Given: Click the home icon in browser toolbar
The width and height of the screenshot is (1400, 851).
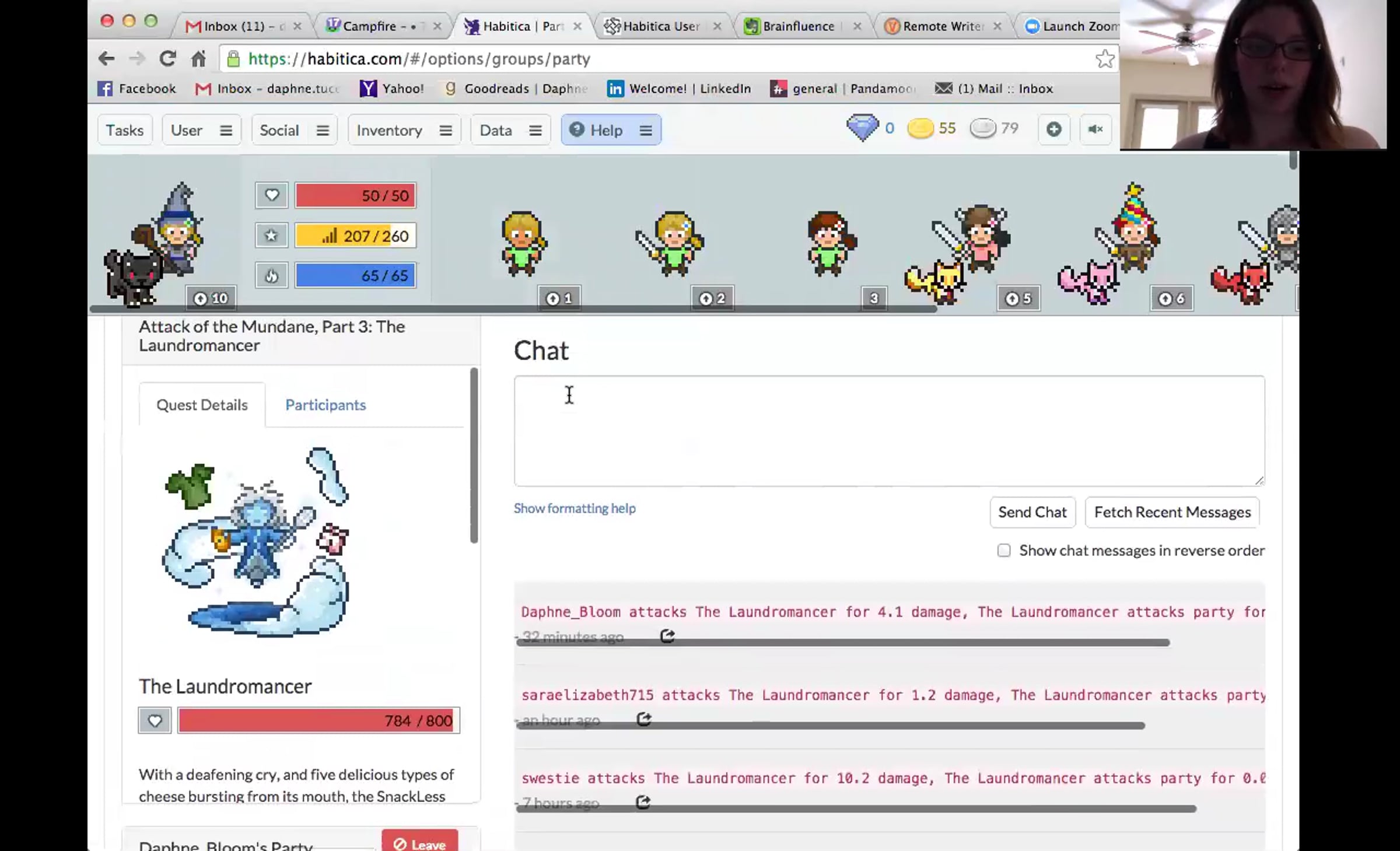Looking at the screenshot, I should [x=198, y=59].
